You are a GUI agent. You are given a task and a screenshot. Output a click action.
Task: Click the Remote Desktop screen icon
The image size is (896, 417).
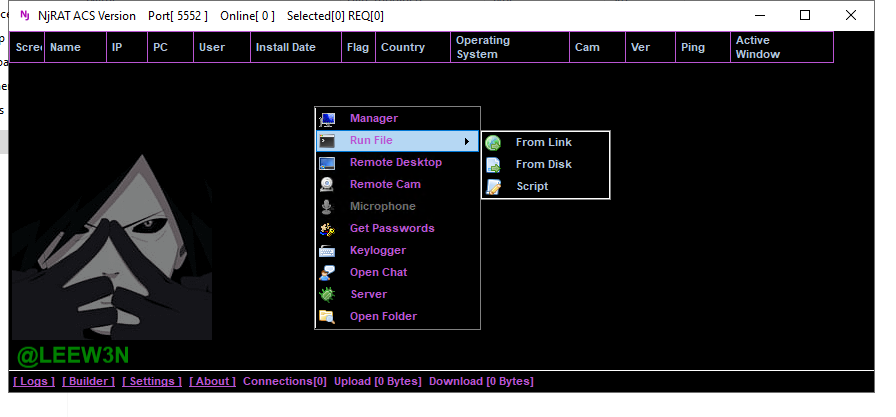(x=327, y=163)
